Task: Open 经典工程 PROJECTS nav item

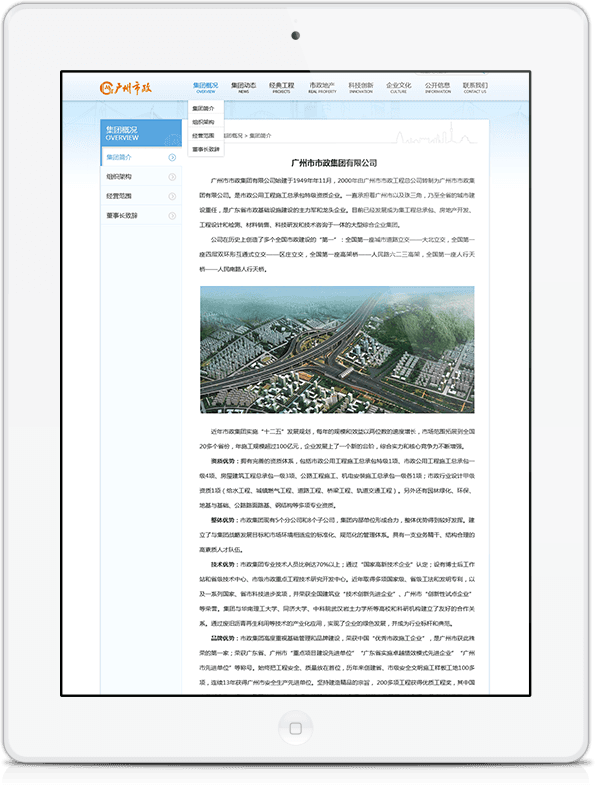Action: 282,88
